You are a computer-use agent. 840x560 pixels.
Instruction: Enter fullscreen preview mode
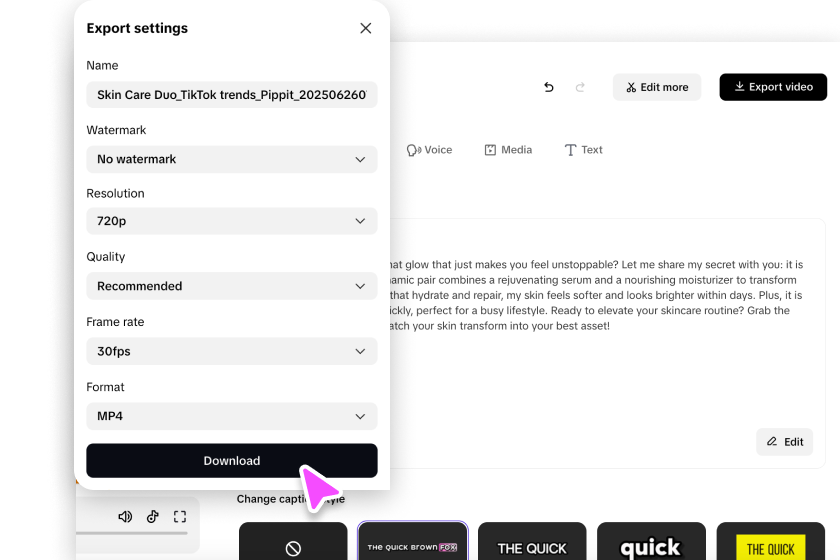pos(180,517)
